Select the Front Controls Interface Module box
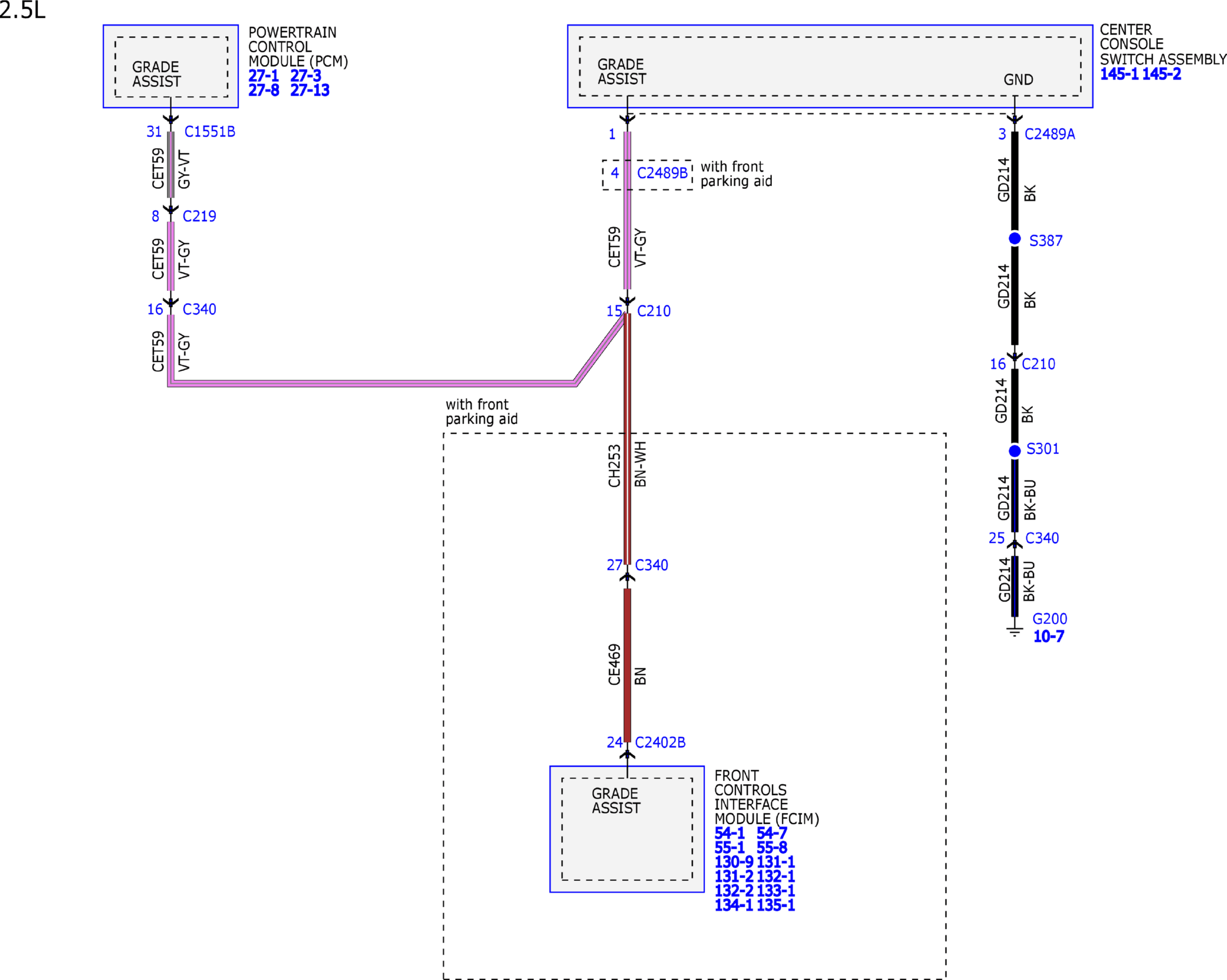Image resolution: width=1227 pixels, height=980 pixels. [x=627, y=829]
